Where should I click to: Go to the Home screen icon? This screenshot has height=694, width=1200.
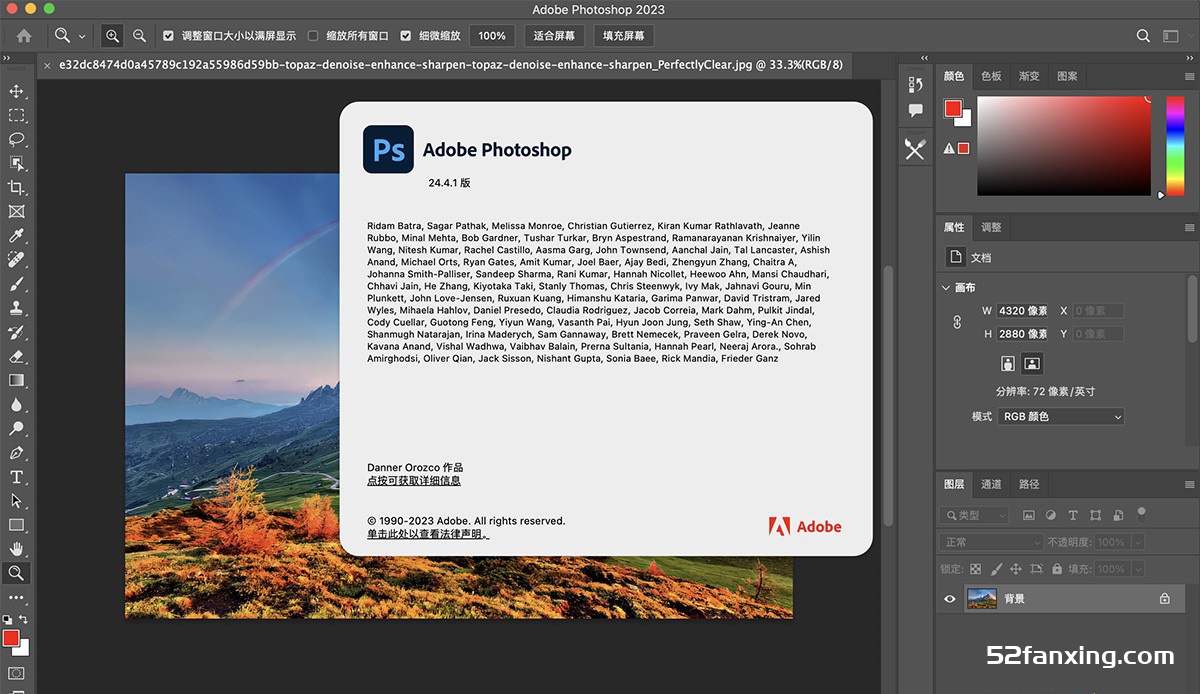coord(24,35)
